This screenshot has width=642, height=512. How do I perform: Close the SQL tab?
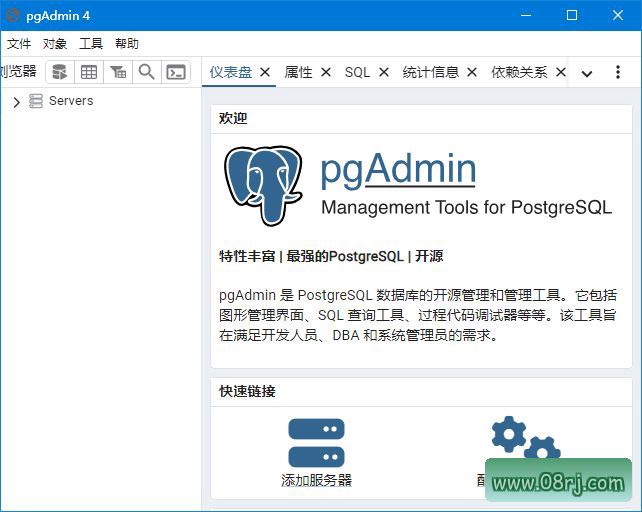coord(384,72)
